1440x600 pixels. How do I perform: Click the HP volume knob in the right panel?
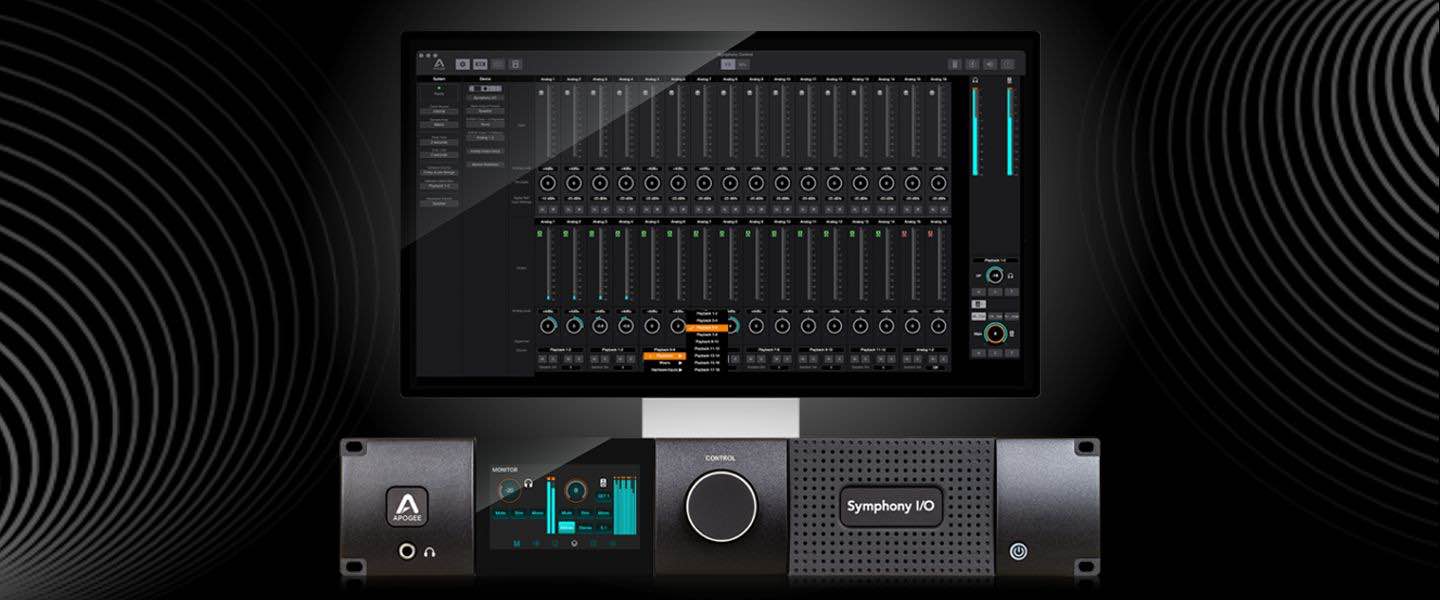(995, 276)
